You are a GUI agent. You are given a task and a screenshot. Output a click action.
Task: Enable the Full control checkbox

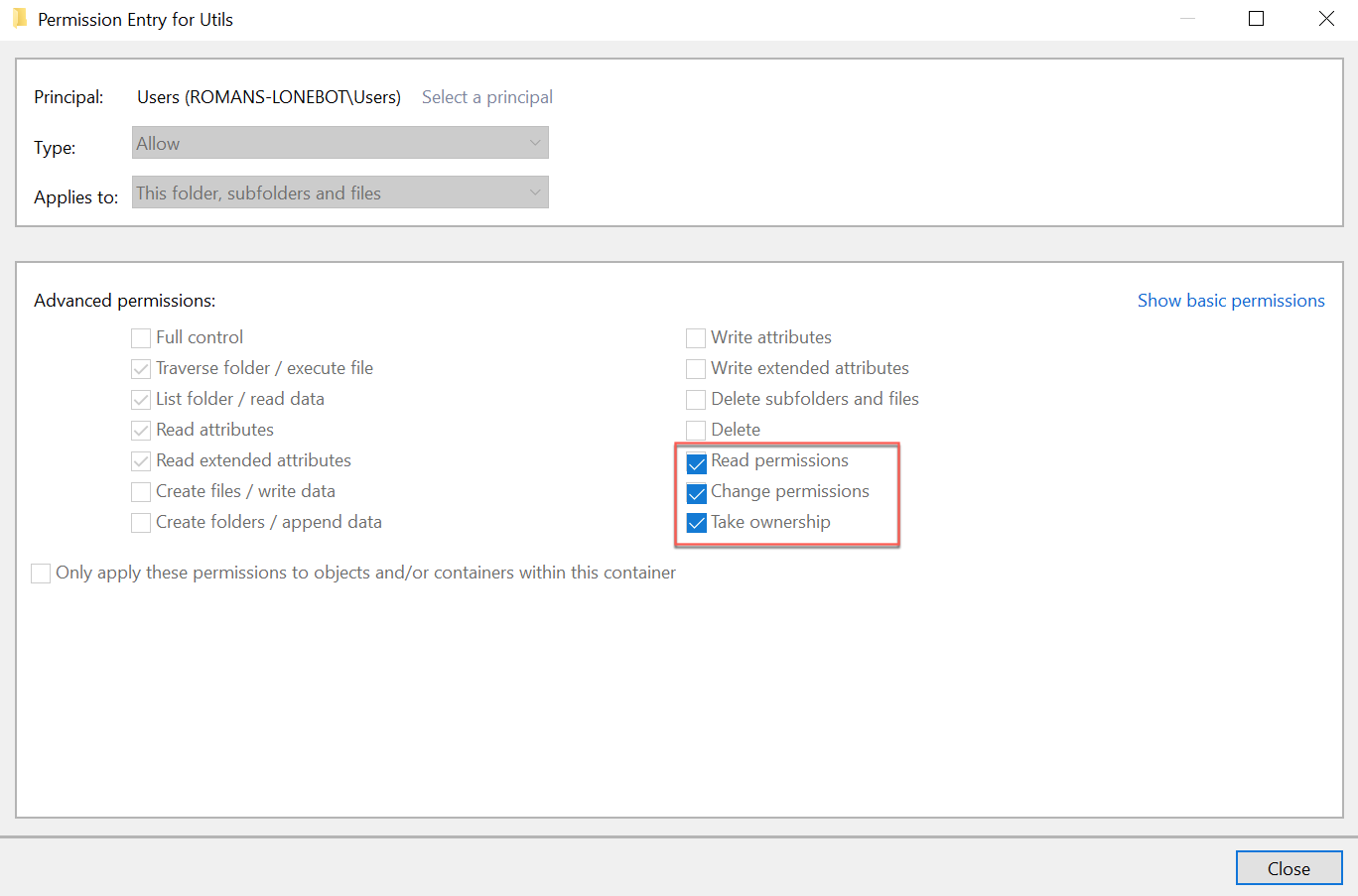[141, 338]
